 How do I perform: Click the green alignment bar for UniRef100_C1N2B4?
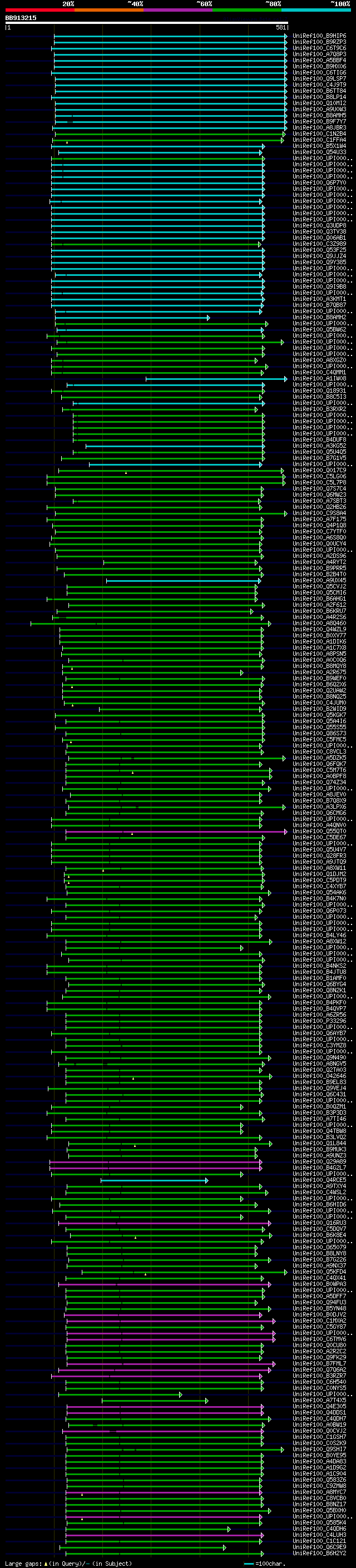[x=170, y=134]
